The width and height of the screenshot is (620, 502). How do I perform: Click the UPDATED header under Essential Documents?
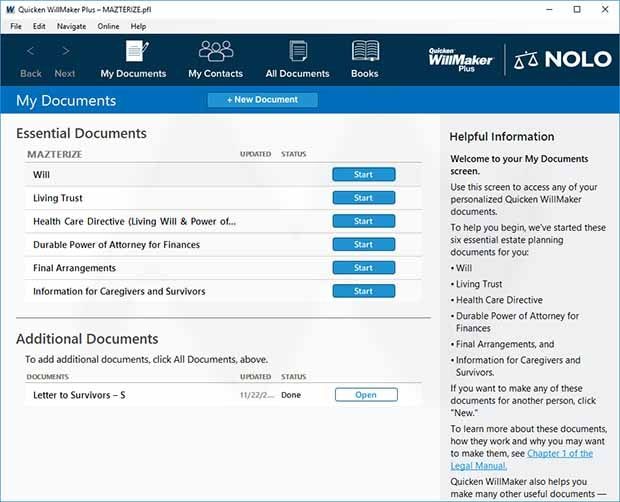coord(255,154)
